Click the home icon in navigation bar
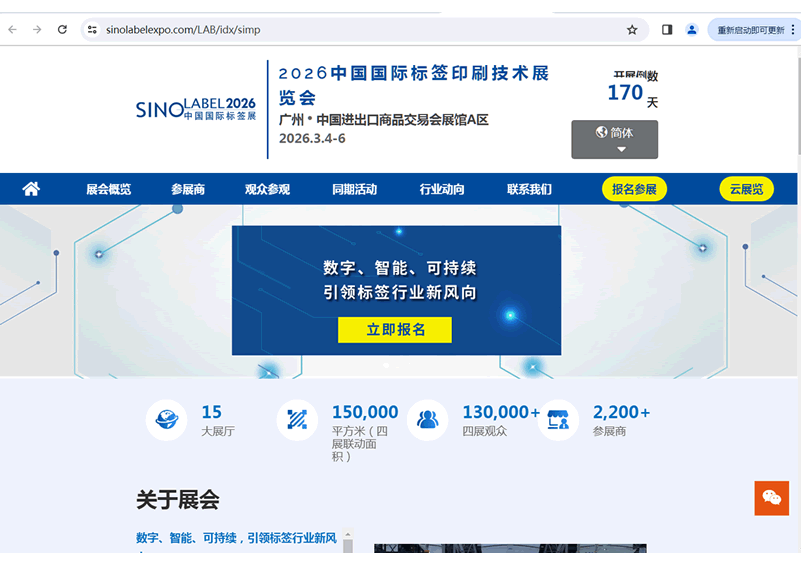This screenshot has height=563, width=801. click(31, 189)
